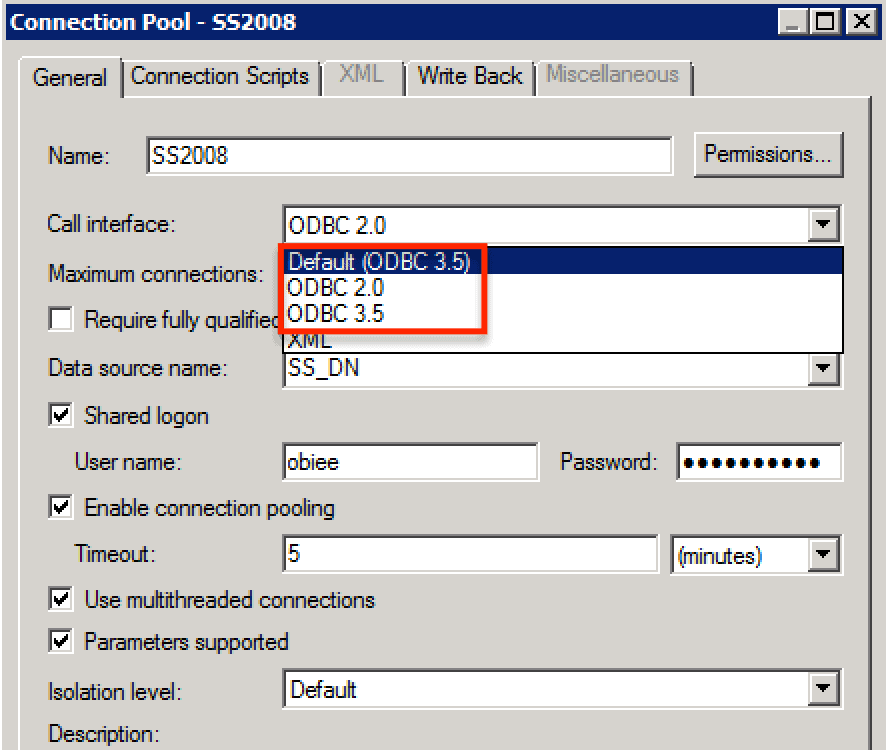Edit the Timeout value field

click(x=471, y=554)
